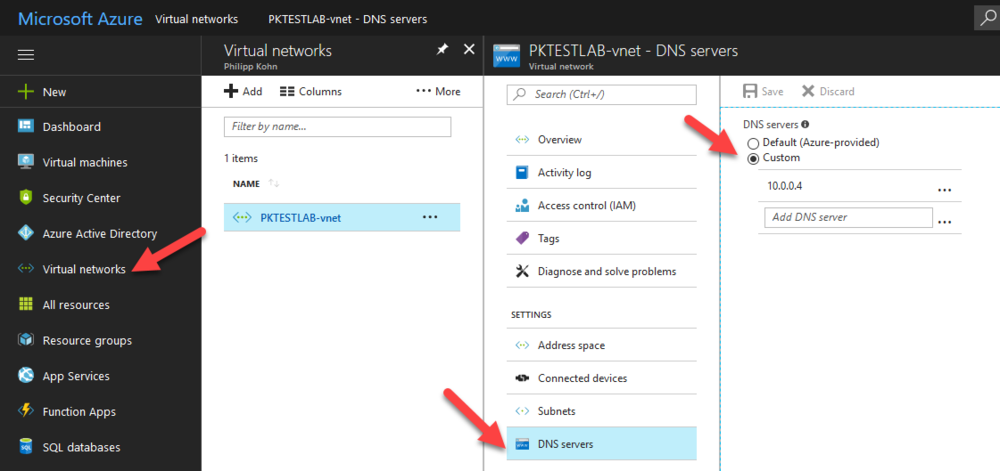This screenshot has height=471, width=1000.
Task: Click the Add DNS server field
Action: click(847, 217)
